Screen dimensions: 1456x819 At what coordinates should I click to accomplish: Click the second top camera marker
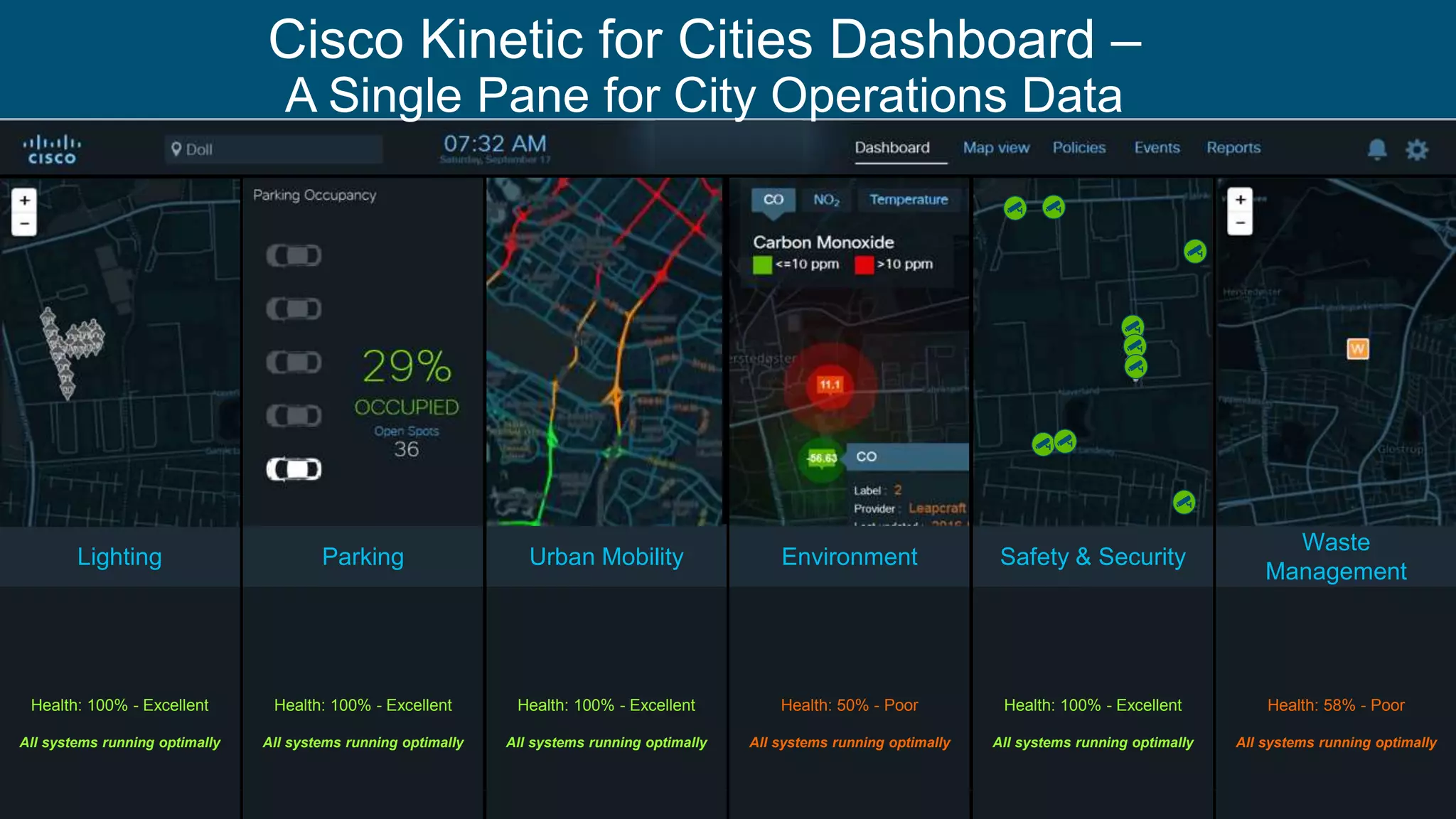[1054, 207]
